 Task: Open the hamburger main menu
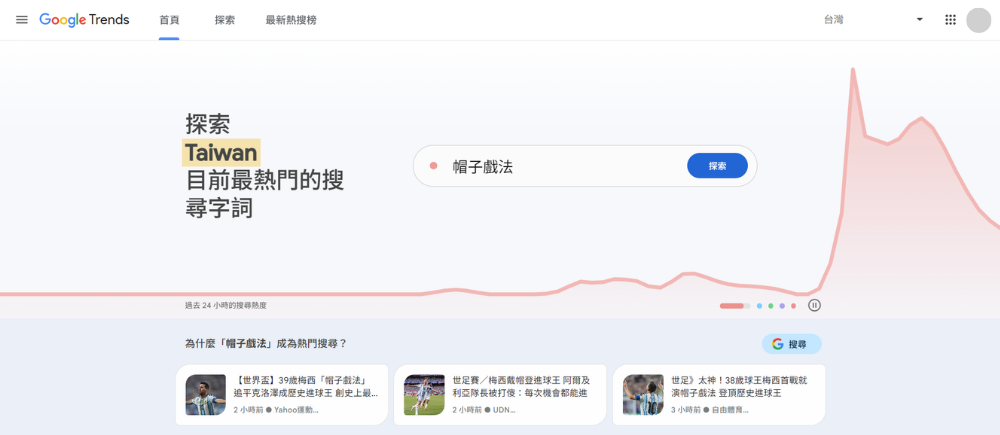22,20
